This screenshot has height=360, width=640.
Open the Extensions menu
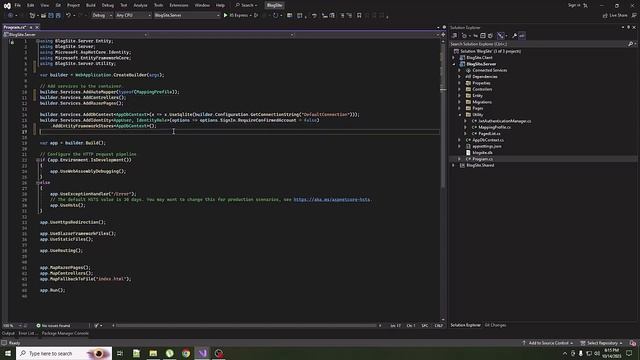click(179, 5)
